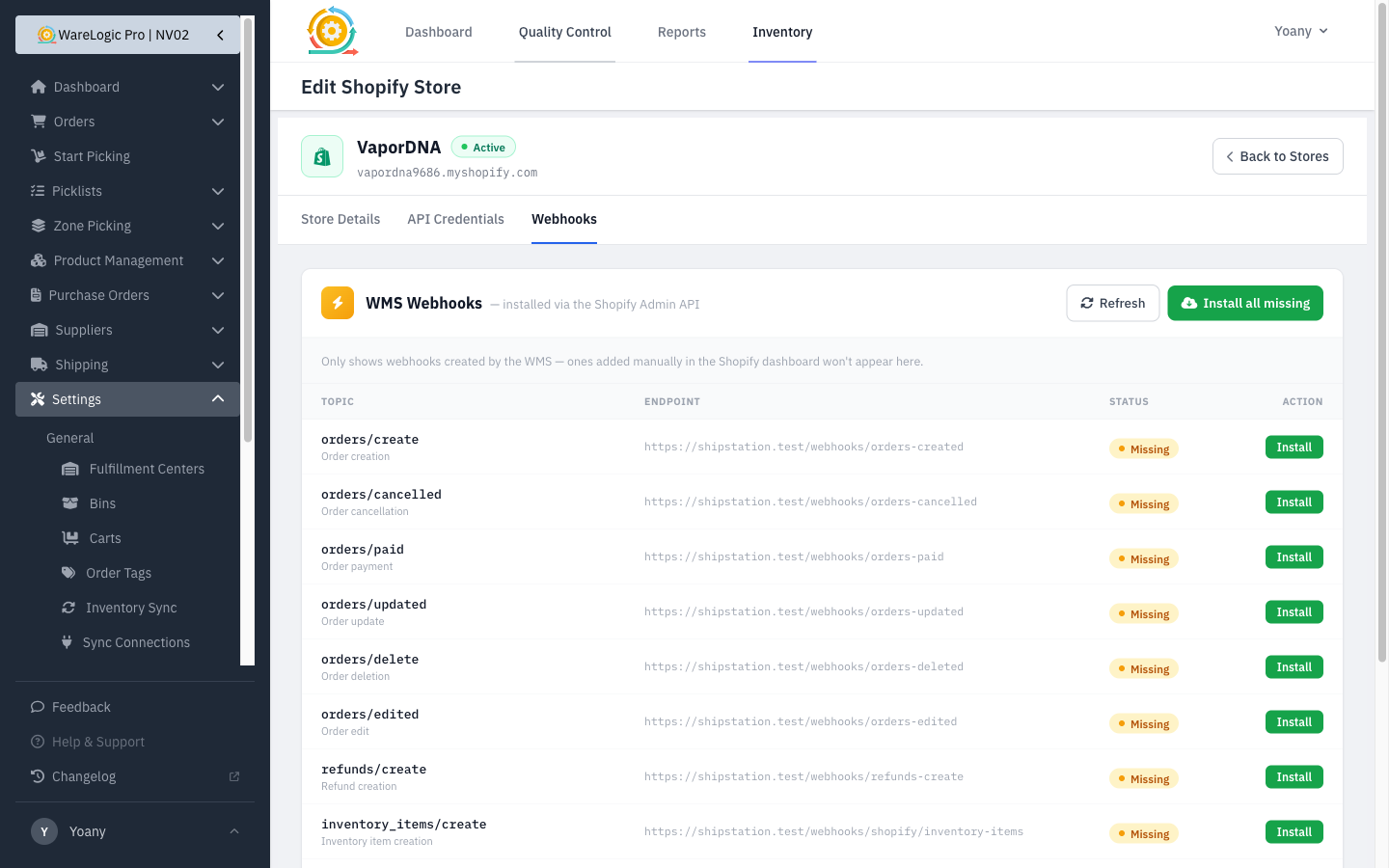Image resolution: width=1389 pixels, height=868 pixels.
Task: Refresh the webhooks list
Action: click(1113, 303)
